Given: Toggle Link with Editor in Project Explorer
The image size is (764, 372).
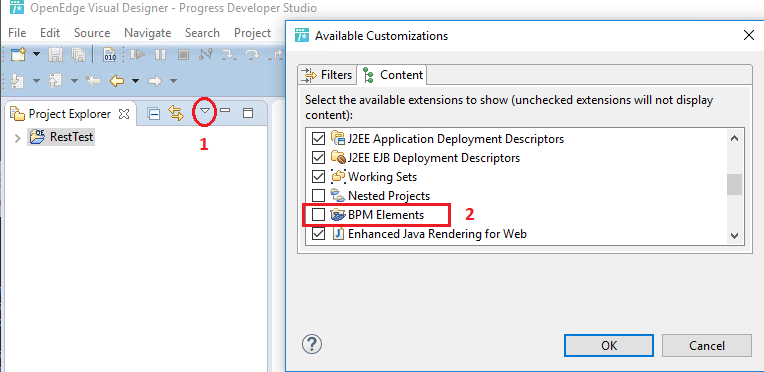Looking at the screenshot, I should click(176, 114).
